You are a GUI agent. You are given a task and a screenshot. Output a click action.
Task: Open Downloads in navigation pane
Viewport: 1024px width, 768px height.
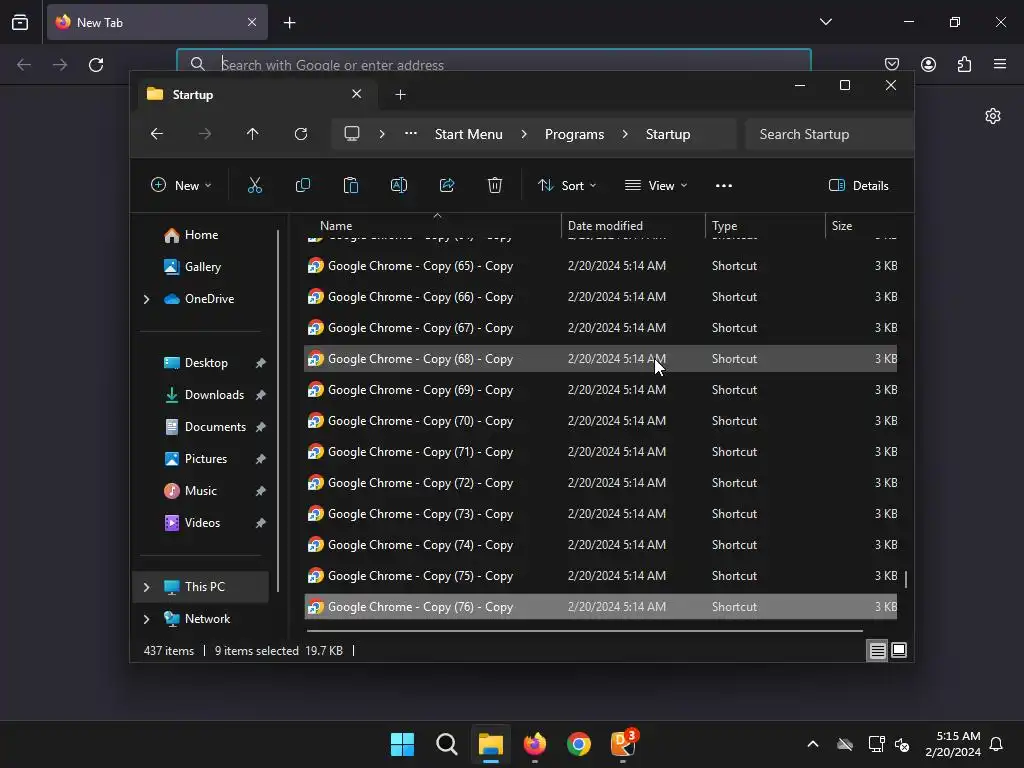click(214, 395)
